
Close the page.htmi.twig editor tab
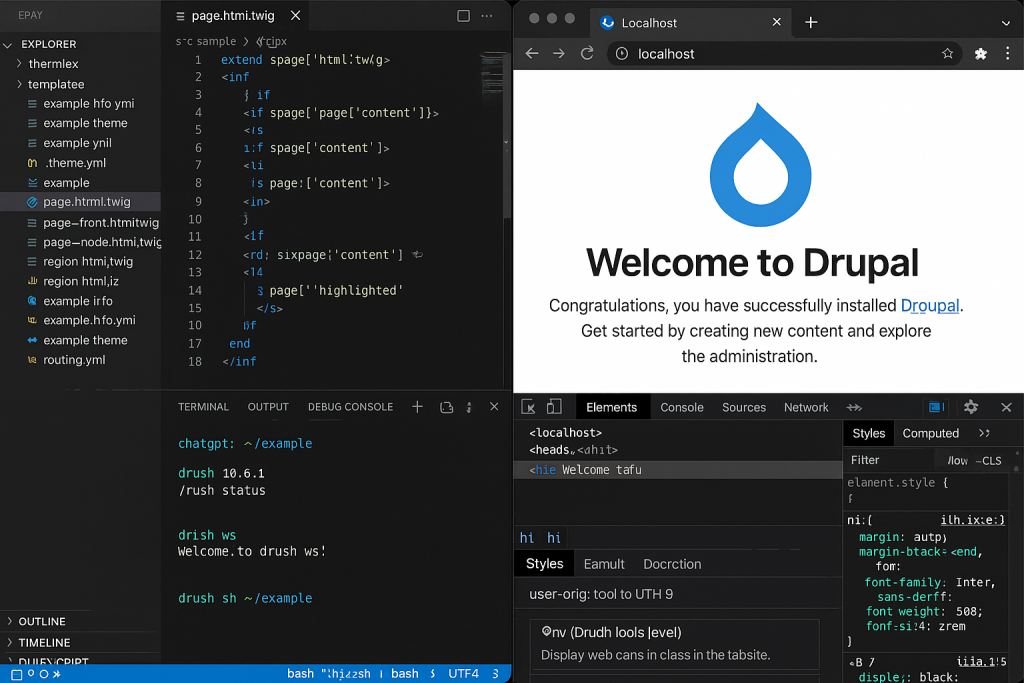pos(295,15)
